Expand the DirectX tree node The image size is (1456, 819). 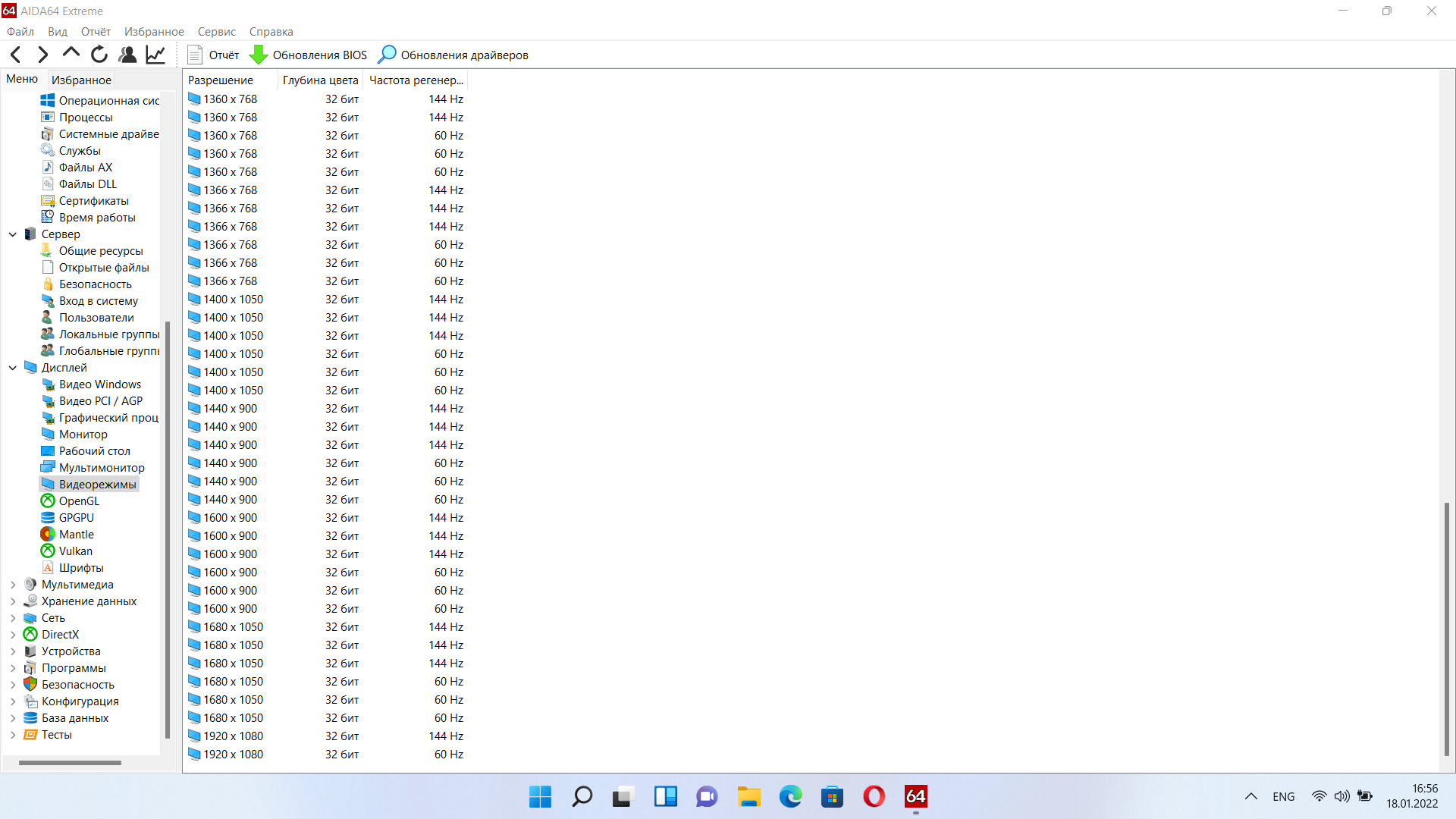coord(13,635)
